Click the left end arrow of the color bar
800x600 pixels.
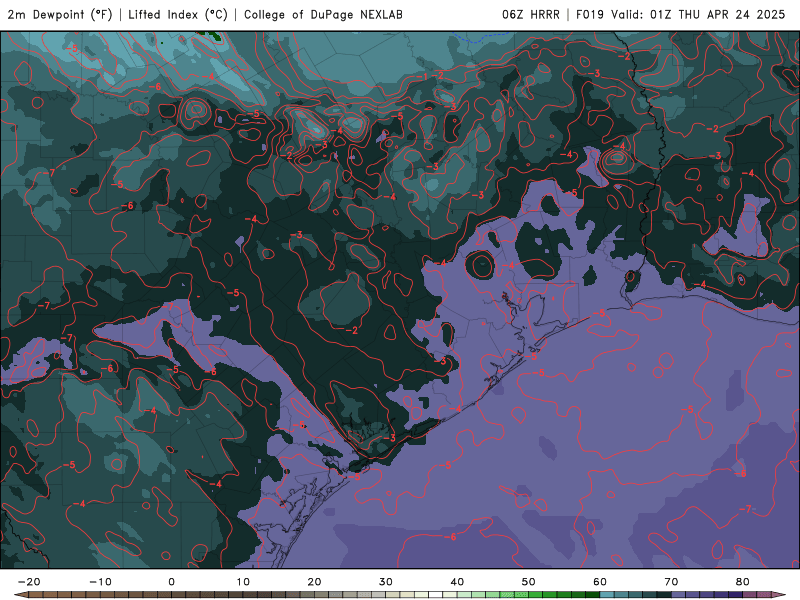(20, 595)
